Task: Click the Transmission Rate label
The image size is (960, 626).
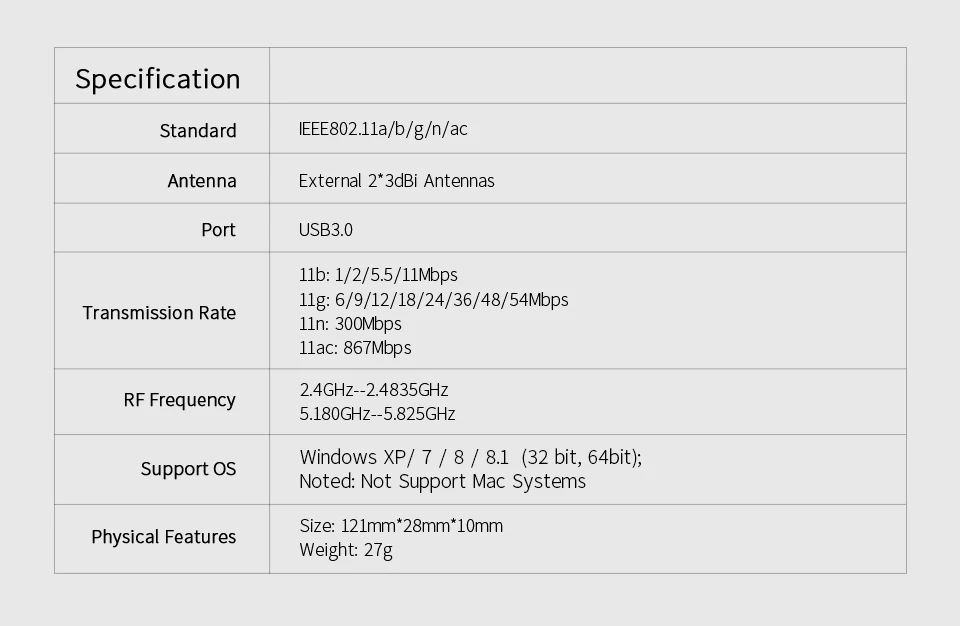Action: click(x=159, y=313)
